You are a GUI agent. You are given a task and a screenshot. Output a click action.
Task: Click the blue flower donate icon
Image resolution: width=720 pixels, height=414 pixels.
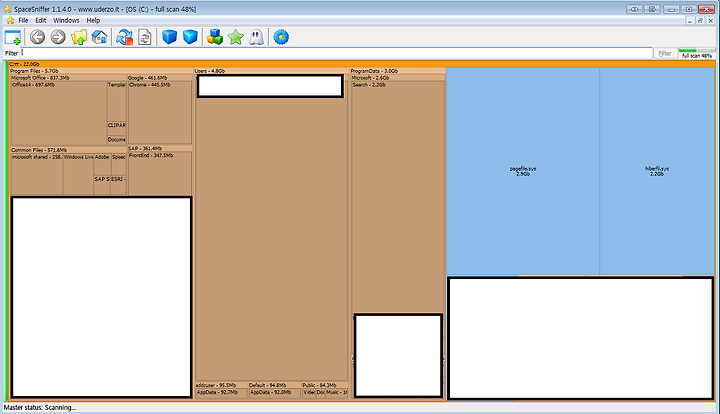point(281,37)
